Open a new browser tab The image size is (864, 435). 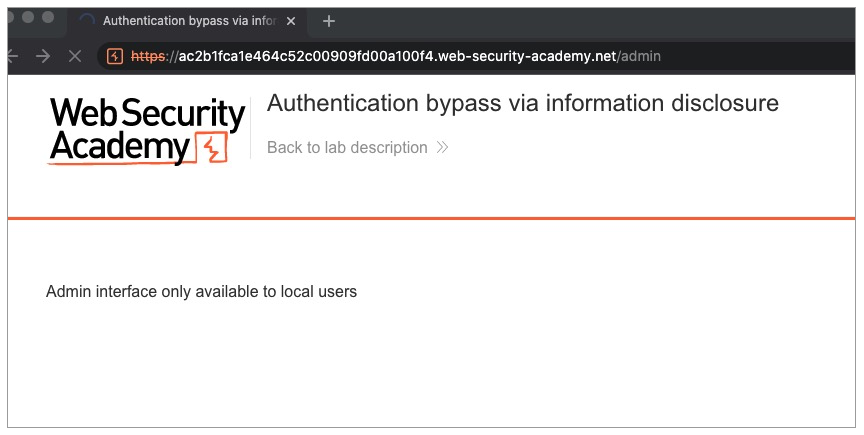click(329, 21)
